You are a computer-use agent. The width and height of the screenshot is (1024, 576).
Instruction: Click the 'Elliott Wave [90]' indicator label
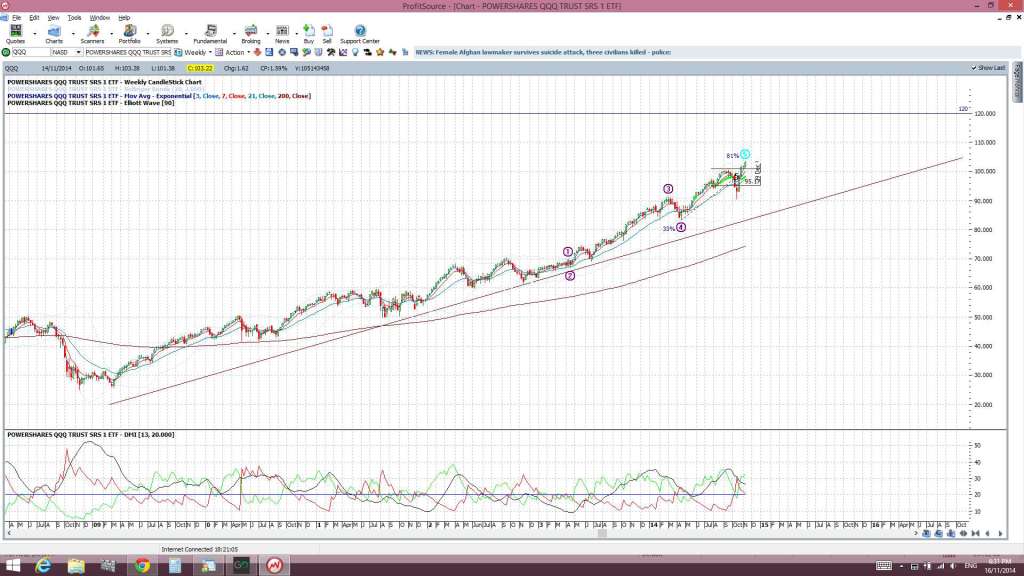coord(91,103)
